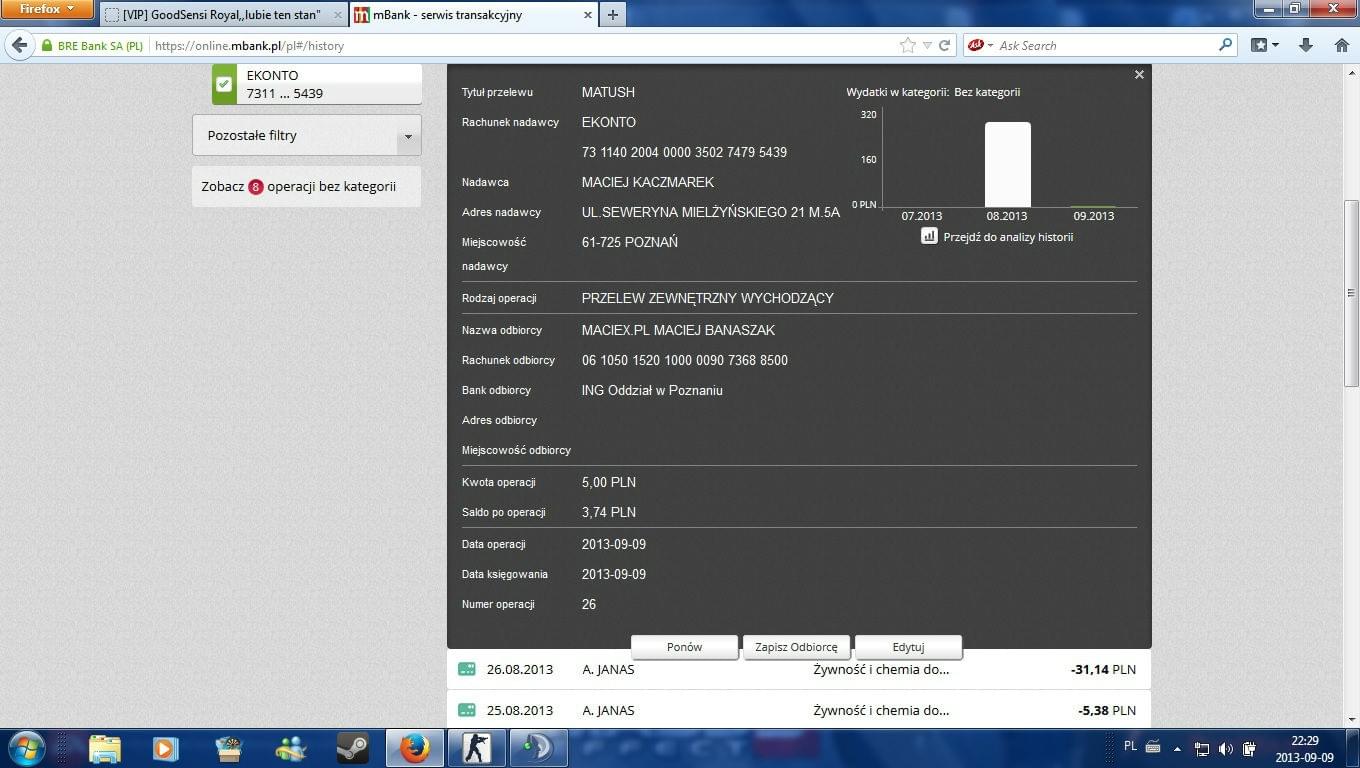
Task: Open Przejdź do analizy historii link
Action: [1008, 237]
